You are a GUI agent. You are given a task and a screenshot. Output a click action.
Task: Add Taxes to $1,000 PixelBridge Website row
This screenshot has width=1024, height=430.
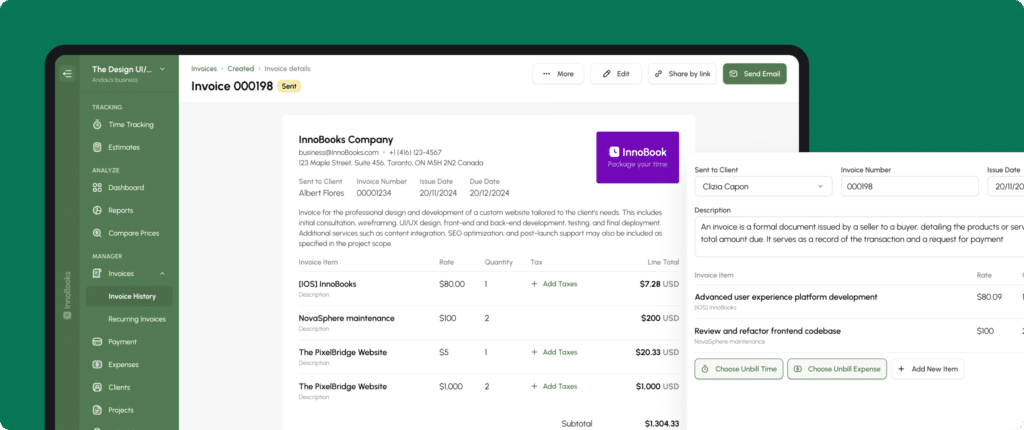[554, 386]
